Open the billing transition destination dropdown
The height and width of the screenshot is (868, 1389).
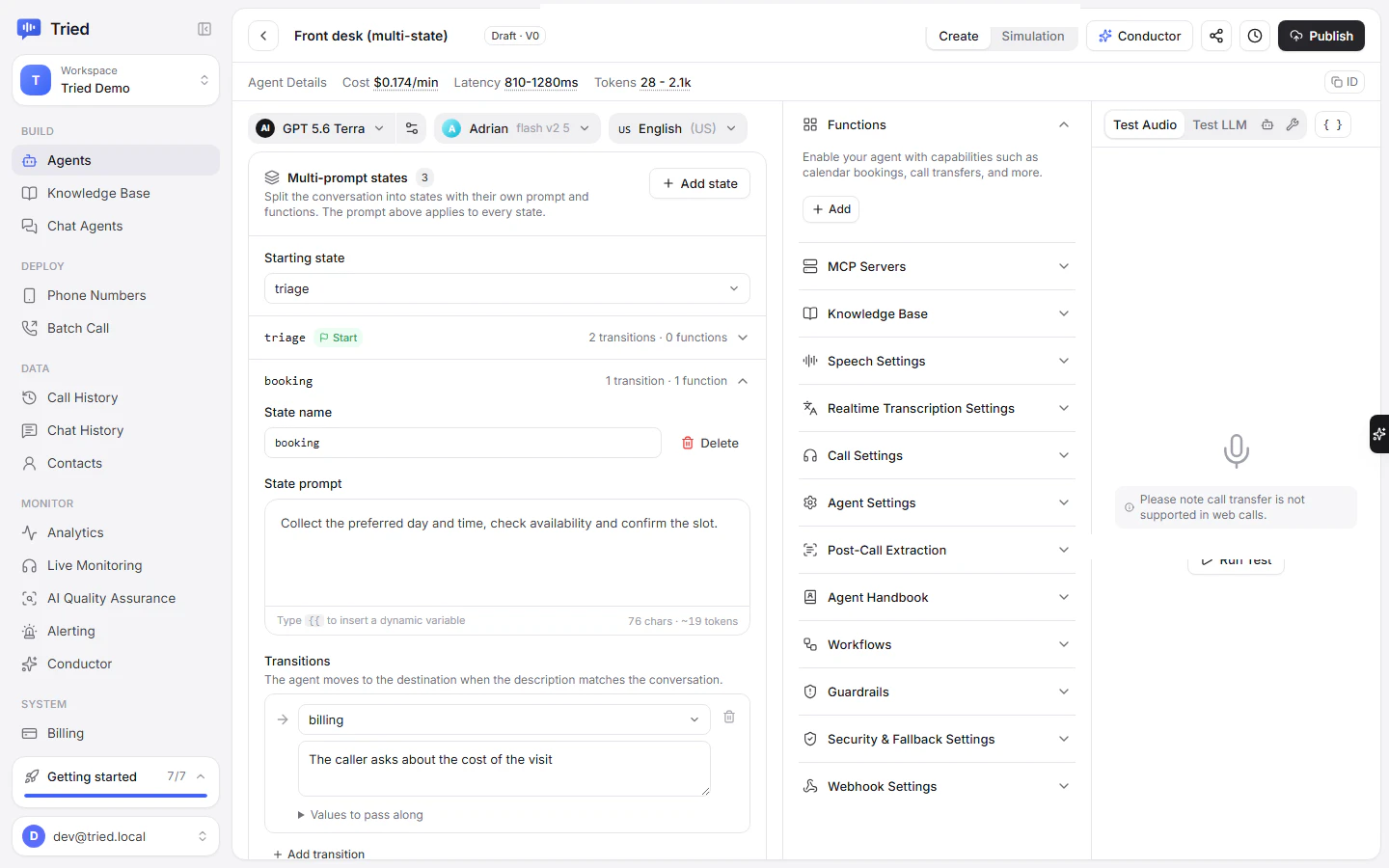coord(504,719)
